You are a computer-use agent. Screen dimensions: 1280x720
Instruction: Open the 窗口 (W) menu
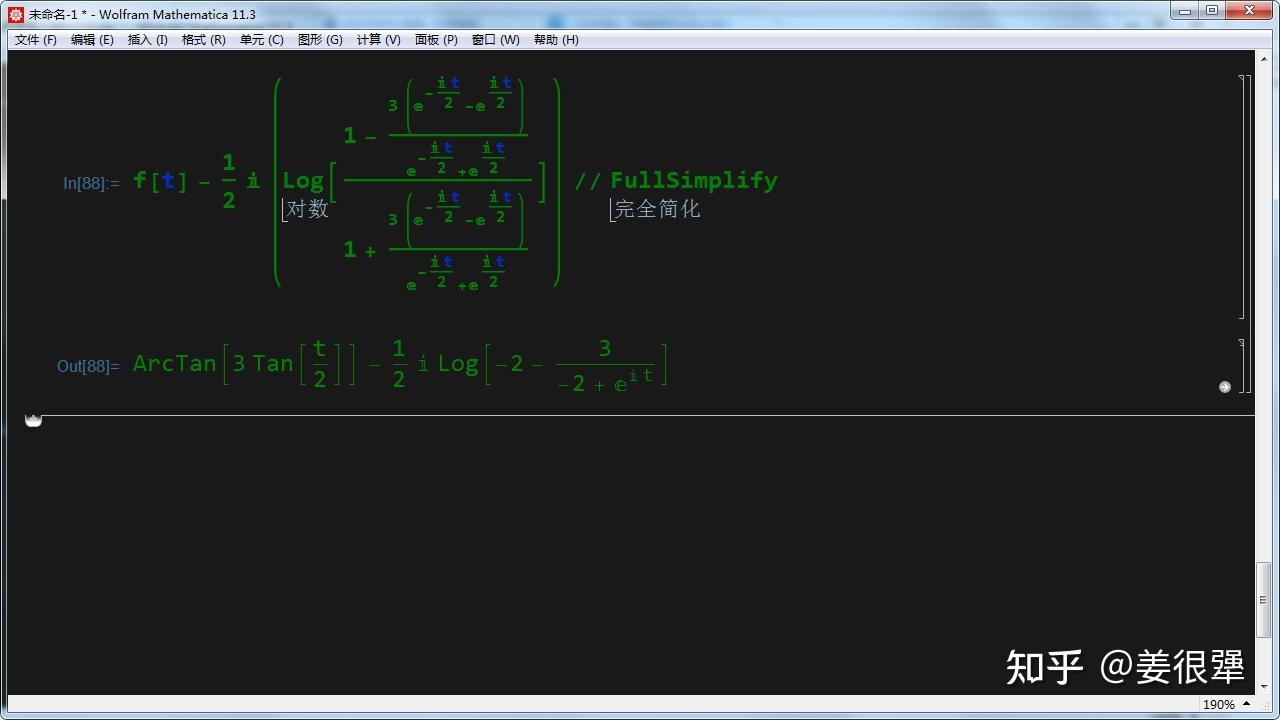[496, 40]
